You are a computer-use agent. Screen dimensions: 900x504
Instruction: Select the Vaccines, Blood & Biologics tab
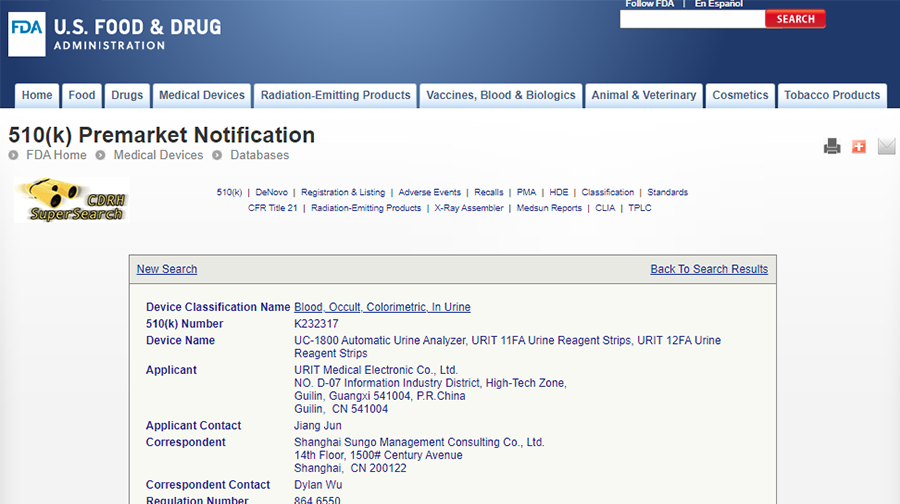(501, 96)
